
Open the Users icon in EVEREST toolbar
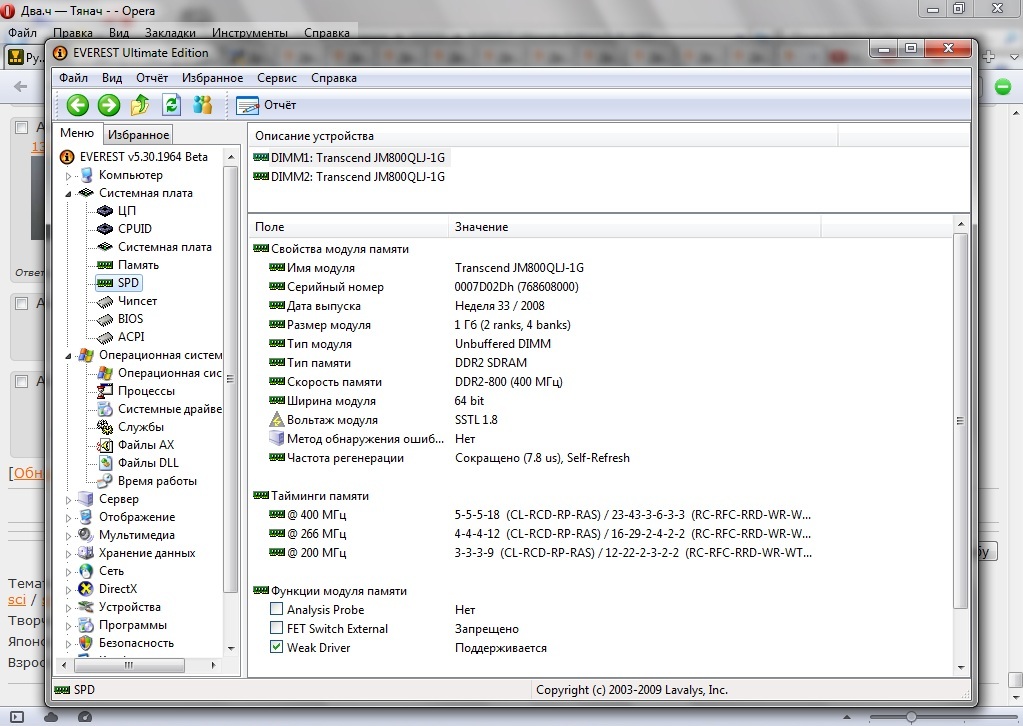click(x=203, y=105)
